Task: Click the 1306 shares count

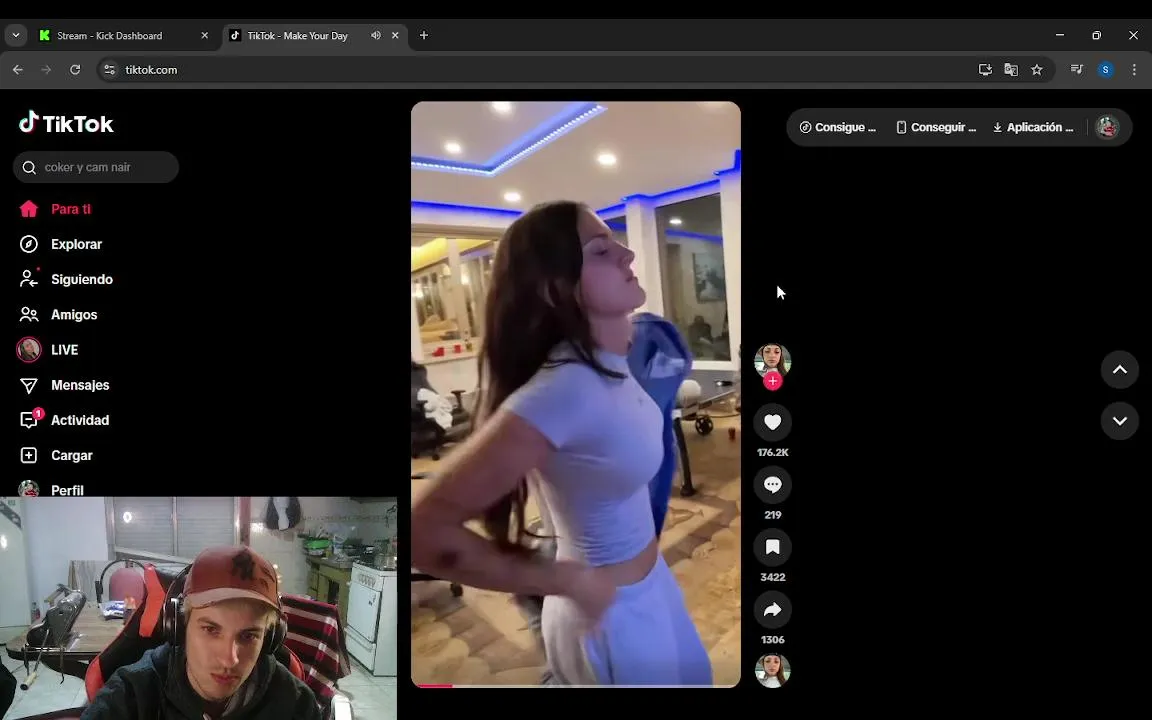Action: coord(772,640)
